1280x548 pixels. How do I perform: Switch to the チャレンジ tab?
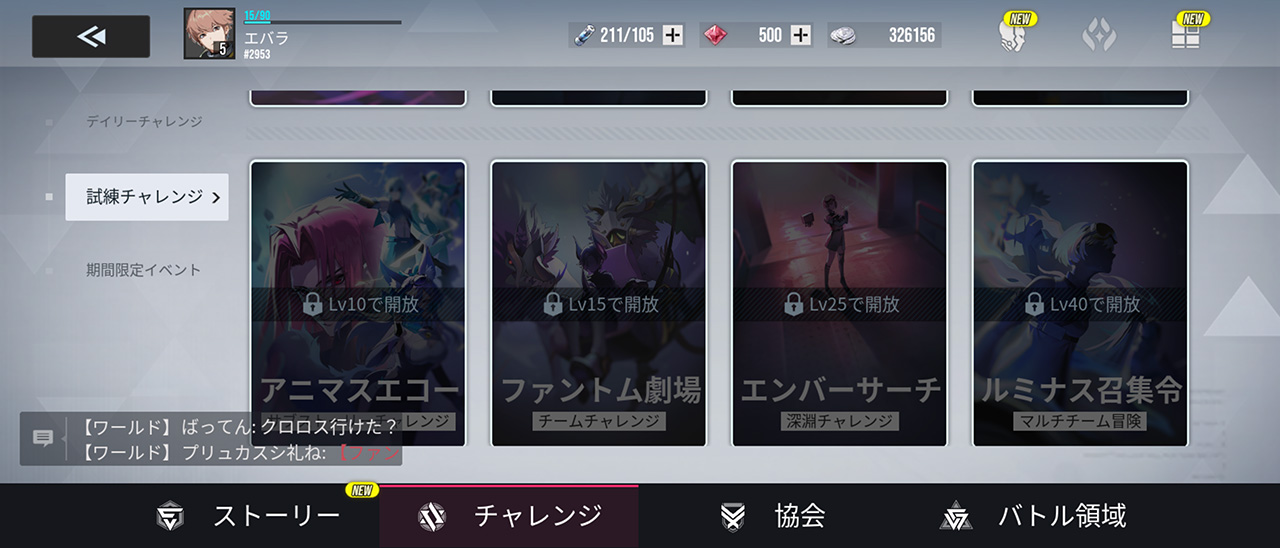coord(509,516)
